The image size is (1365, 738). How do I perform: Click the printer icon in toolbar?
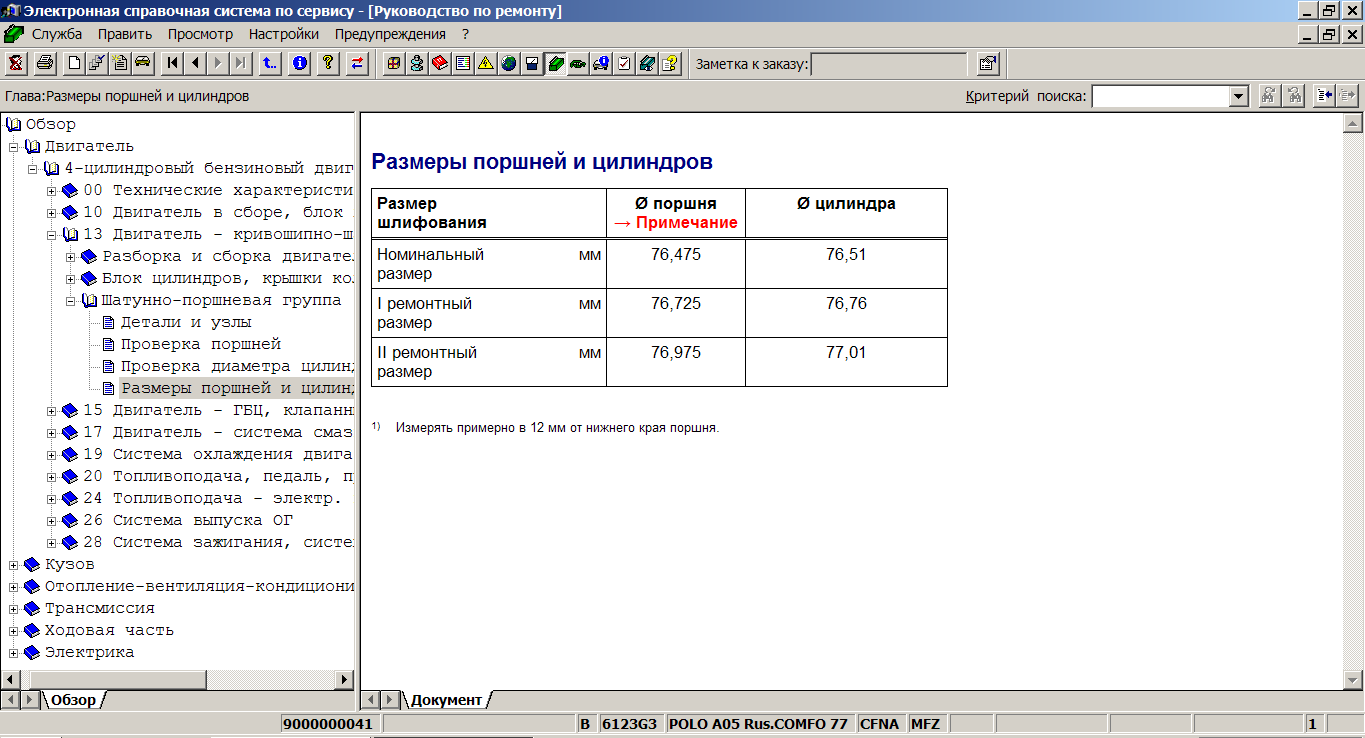44,64
